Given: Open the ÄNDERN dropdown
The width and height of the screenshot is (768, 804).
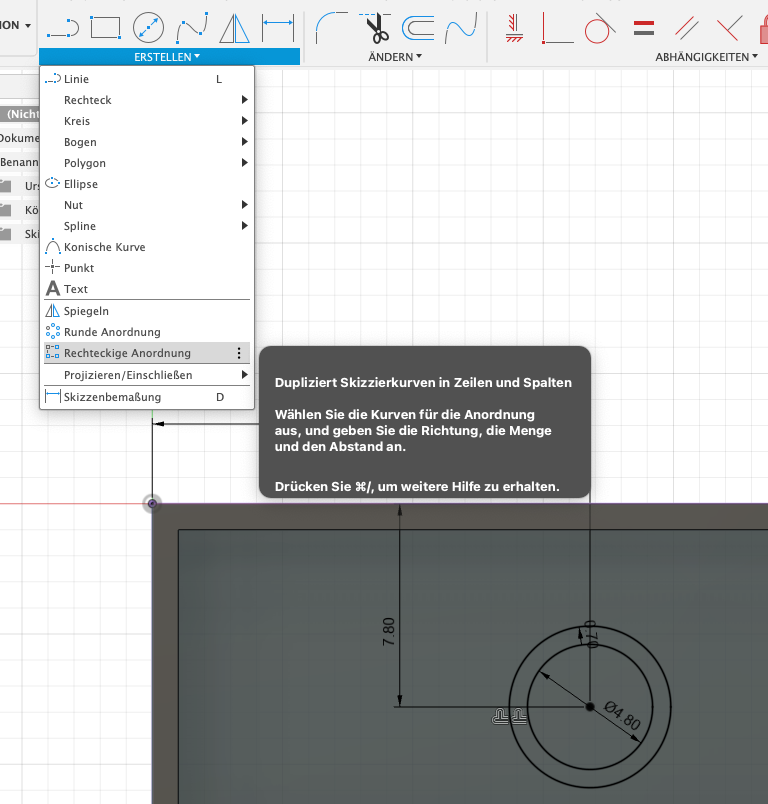Looking at the screenshot, I should [396, 57].
